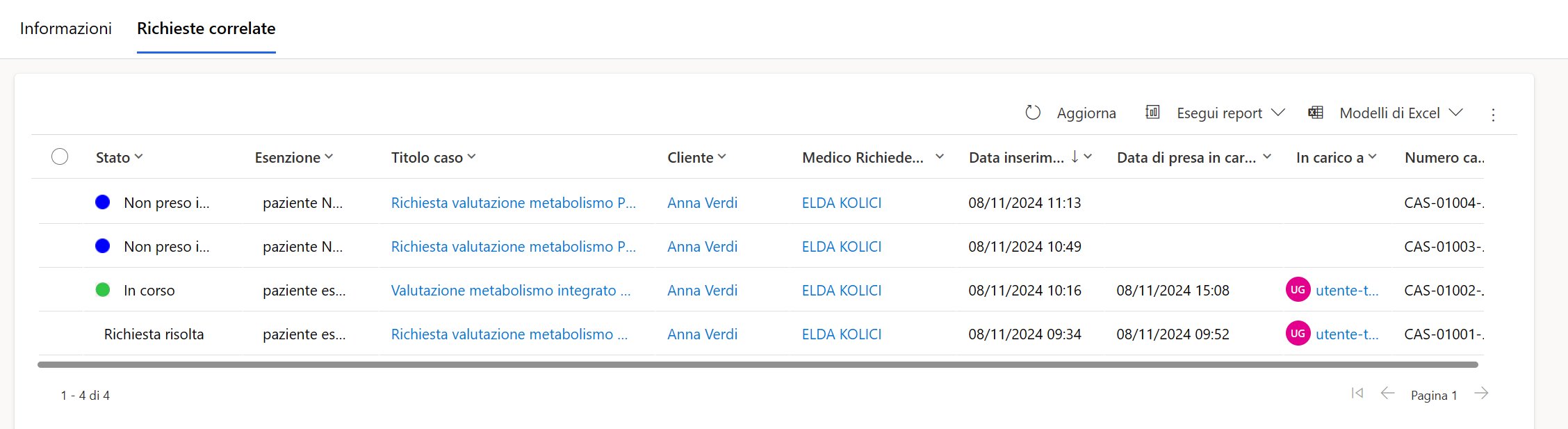Image resolution: width=1568 pixels, height=429 pixels.
Task: Open the vertical ellipsis more commands menu
Action: pos(1493,115)
